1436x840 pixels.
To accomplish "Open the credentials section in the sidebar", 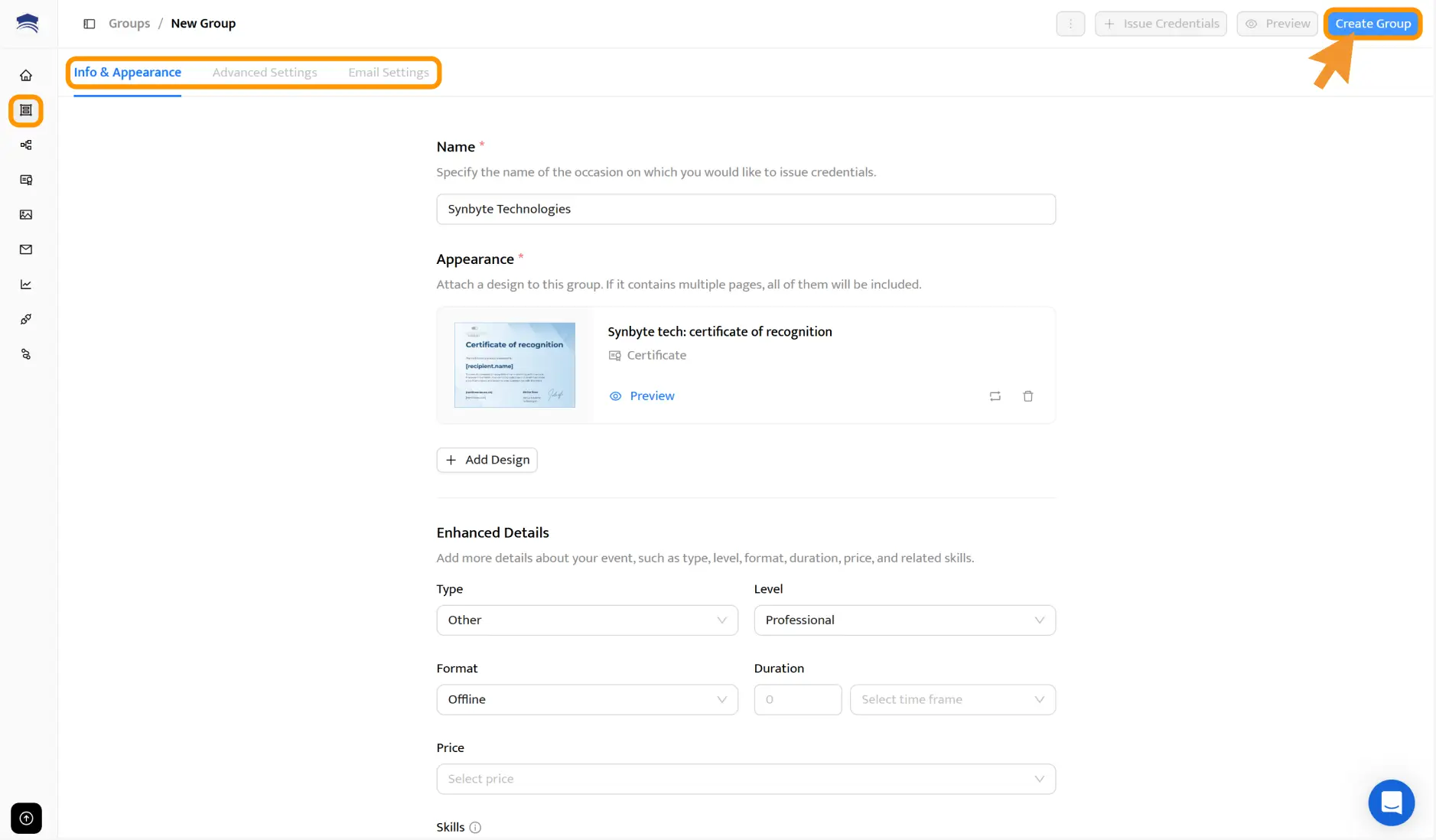I will (26, 180).
